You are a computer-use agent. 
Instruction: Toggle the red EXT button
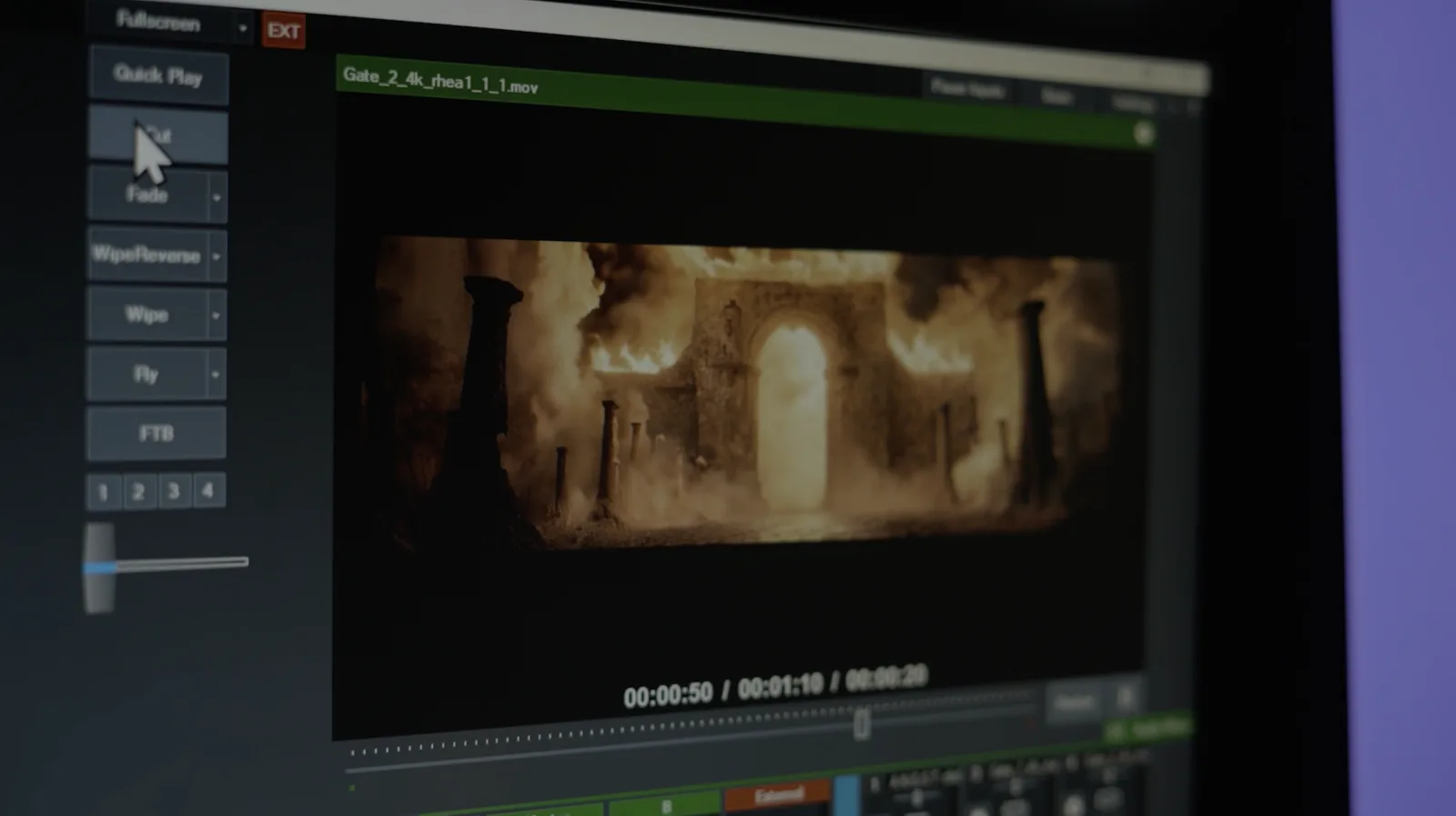click(x=284, y=31)
